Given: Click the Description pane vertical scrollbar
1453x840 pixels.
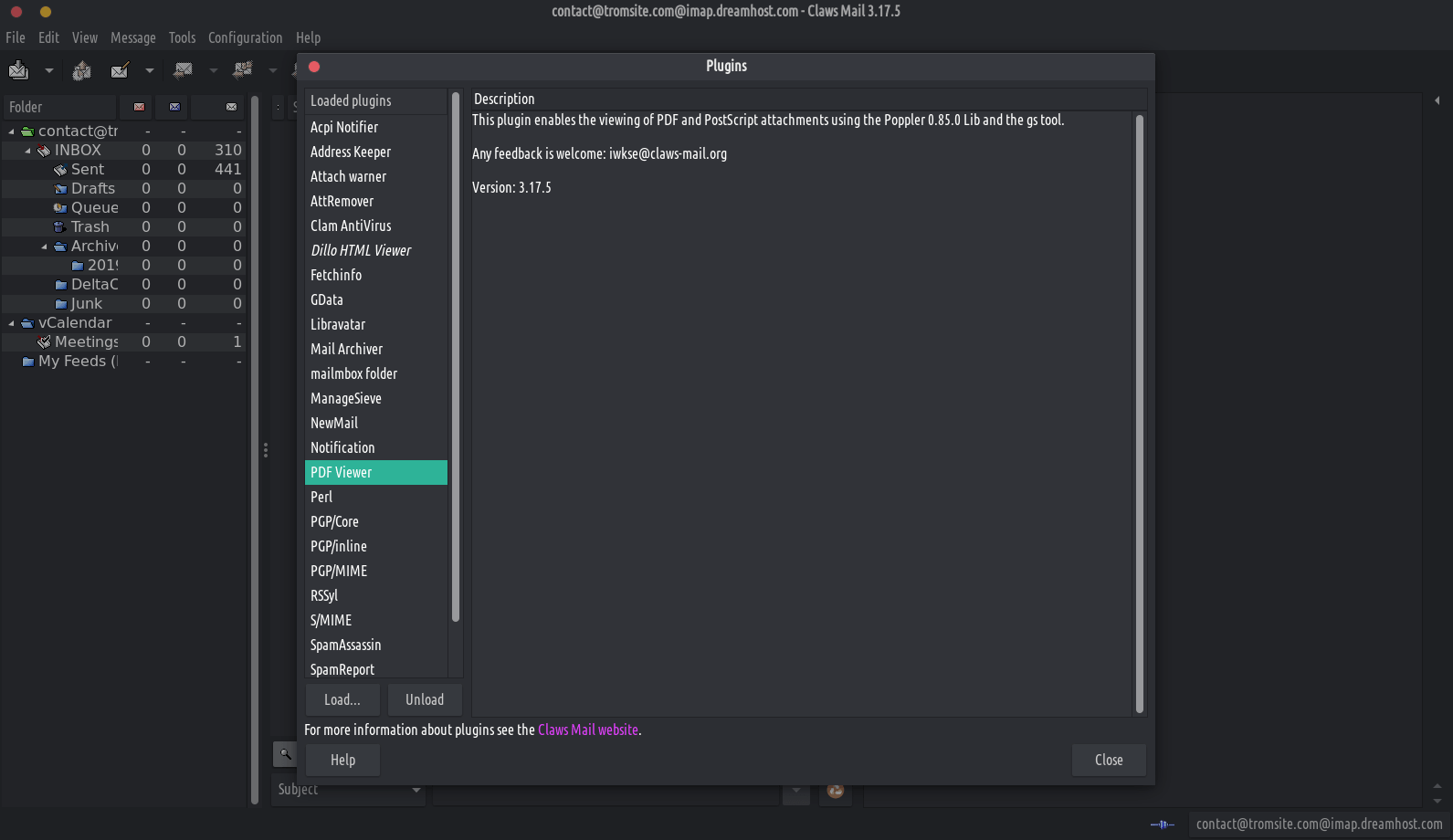Looking at the screenshot, I should (x=1139, y=414).
